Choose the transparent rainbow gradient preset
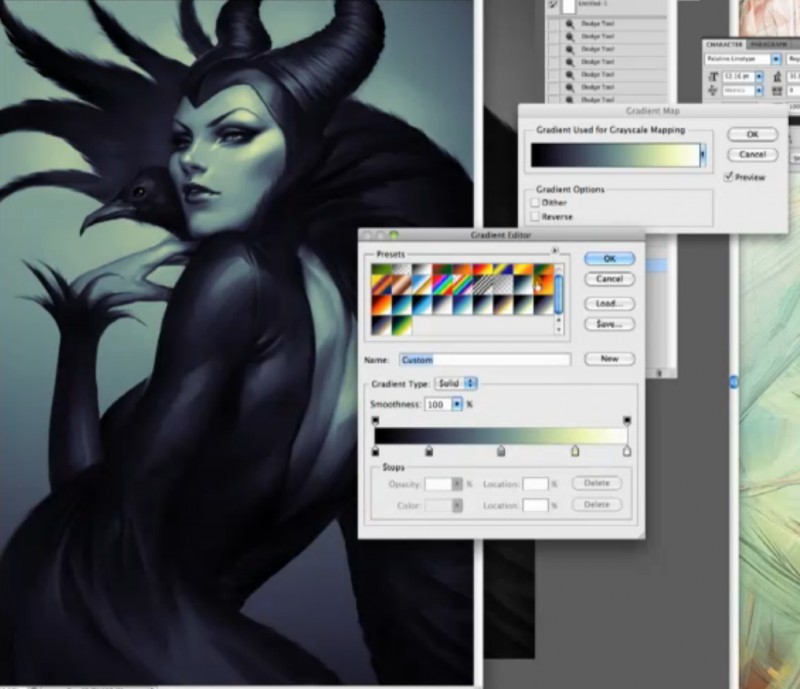Screen dimensions: 800x689 tap(462, 285)
